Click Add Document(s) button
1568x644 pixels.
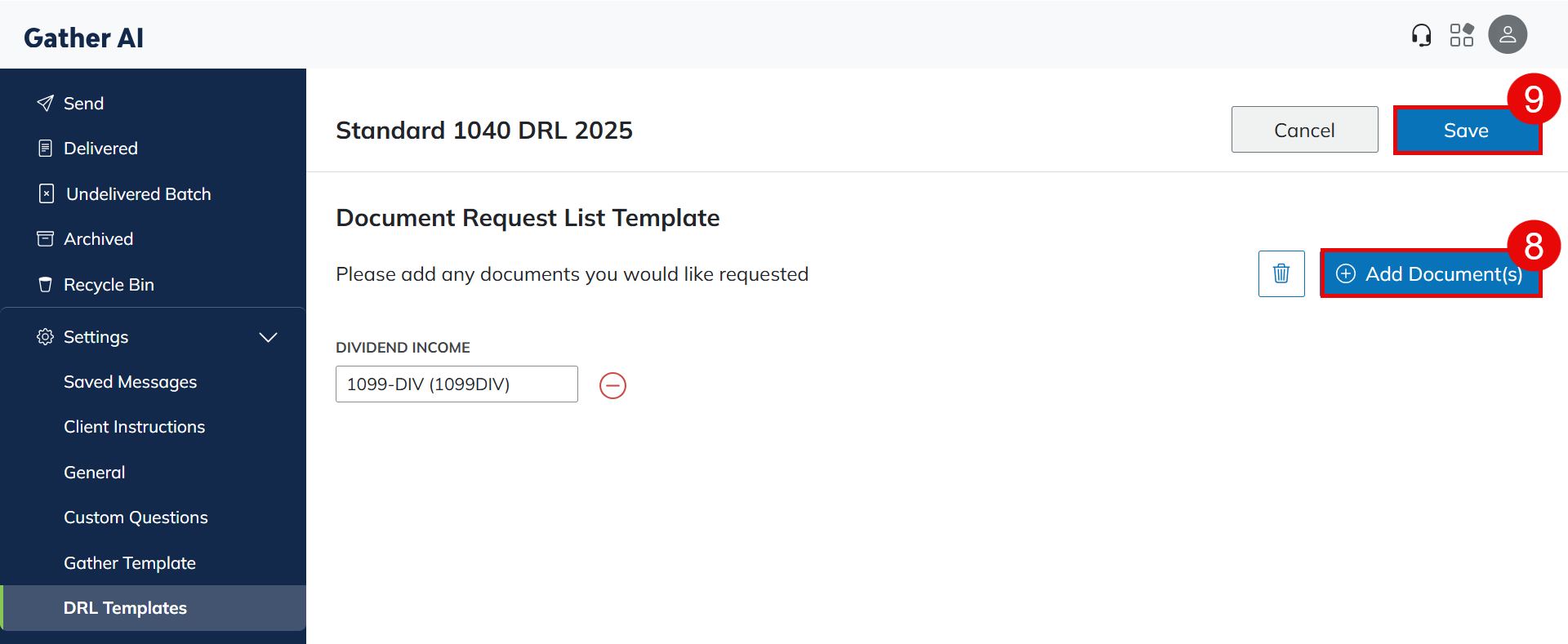coord(1430,274)
